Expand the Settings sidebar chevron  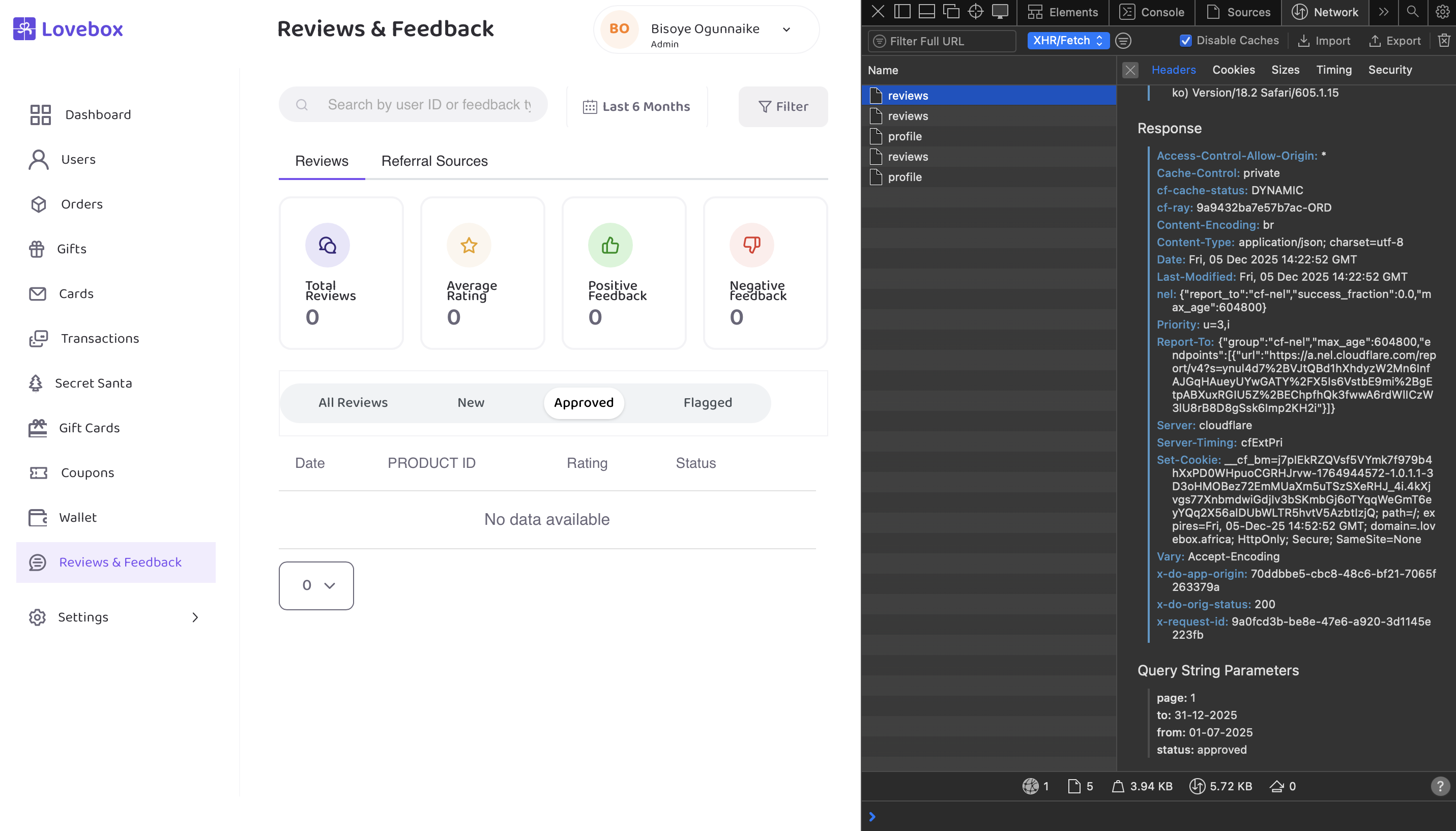[x=195, y=617]
